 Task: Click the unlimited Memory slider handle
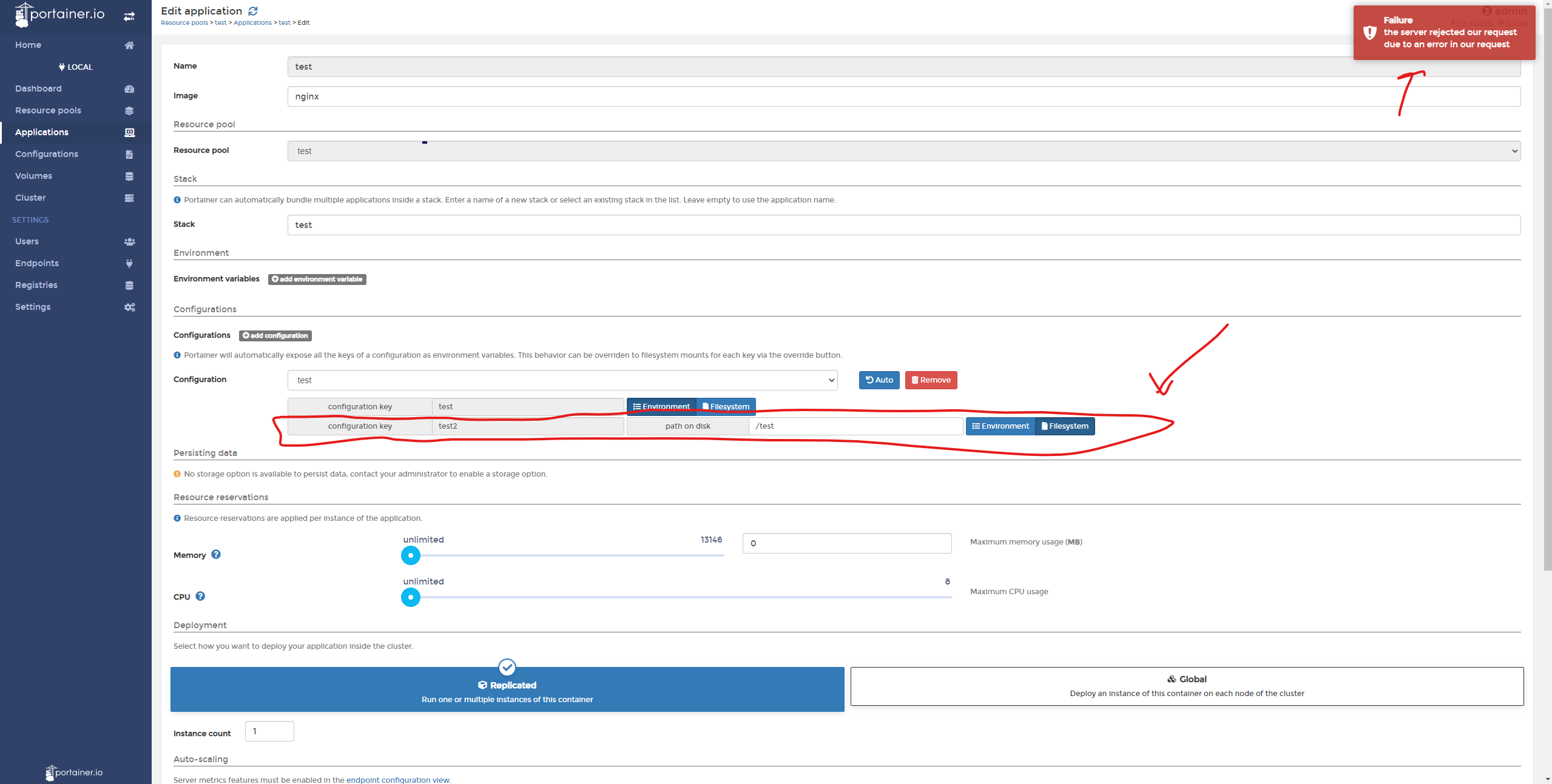[x=410, y=555]
